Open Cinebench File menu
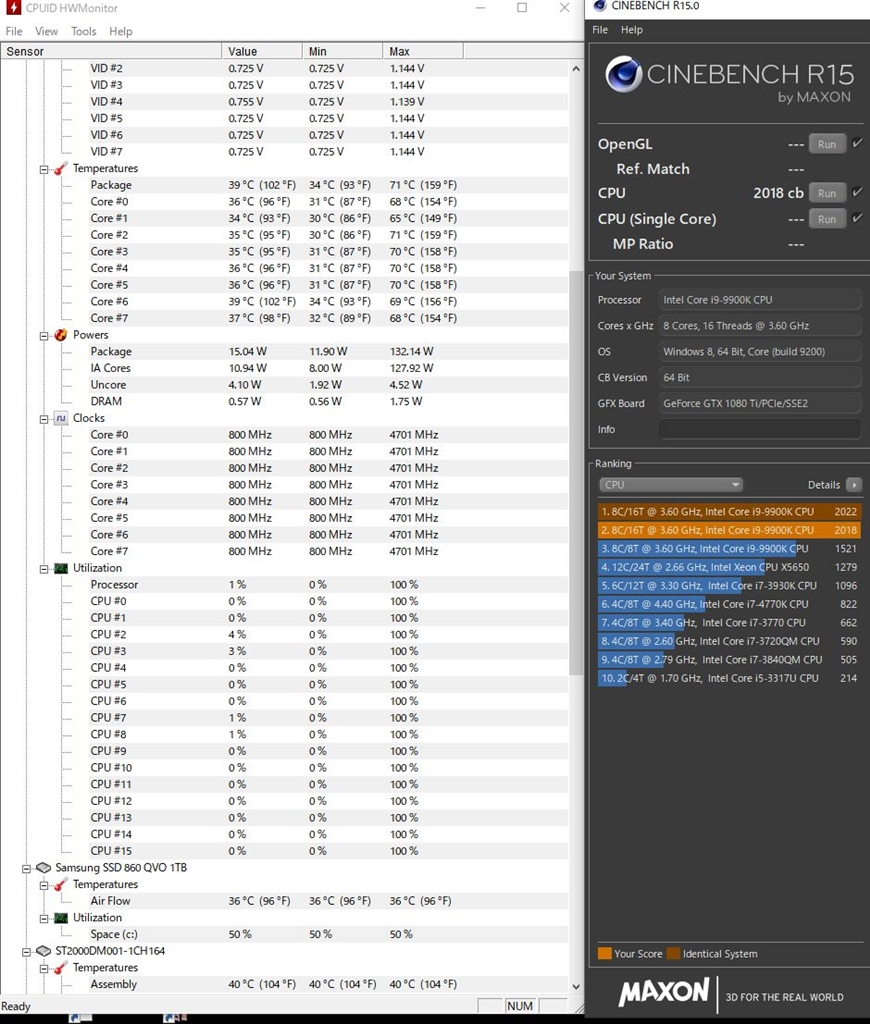Image resolution: width=870 pixels, height=1024 pixels. 600,29
